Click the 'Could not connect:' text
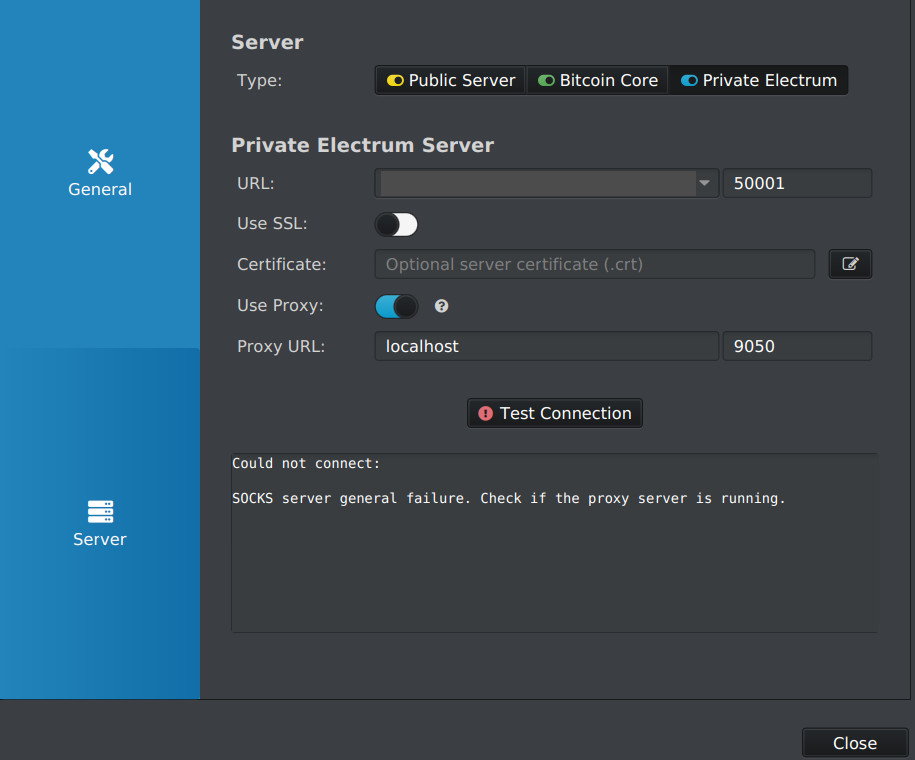 pyautogui.click(x=306, y=463)
